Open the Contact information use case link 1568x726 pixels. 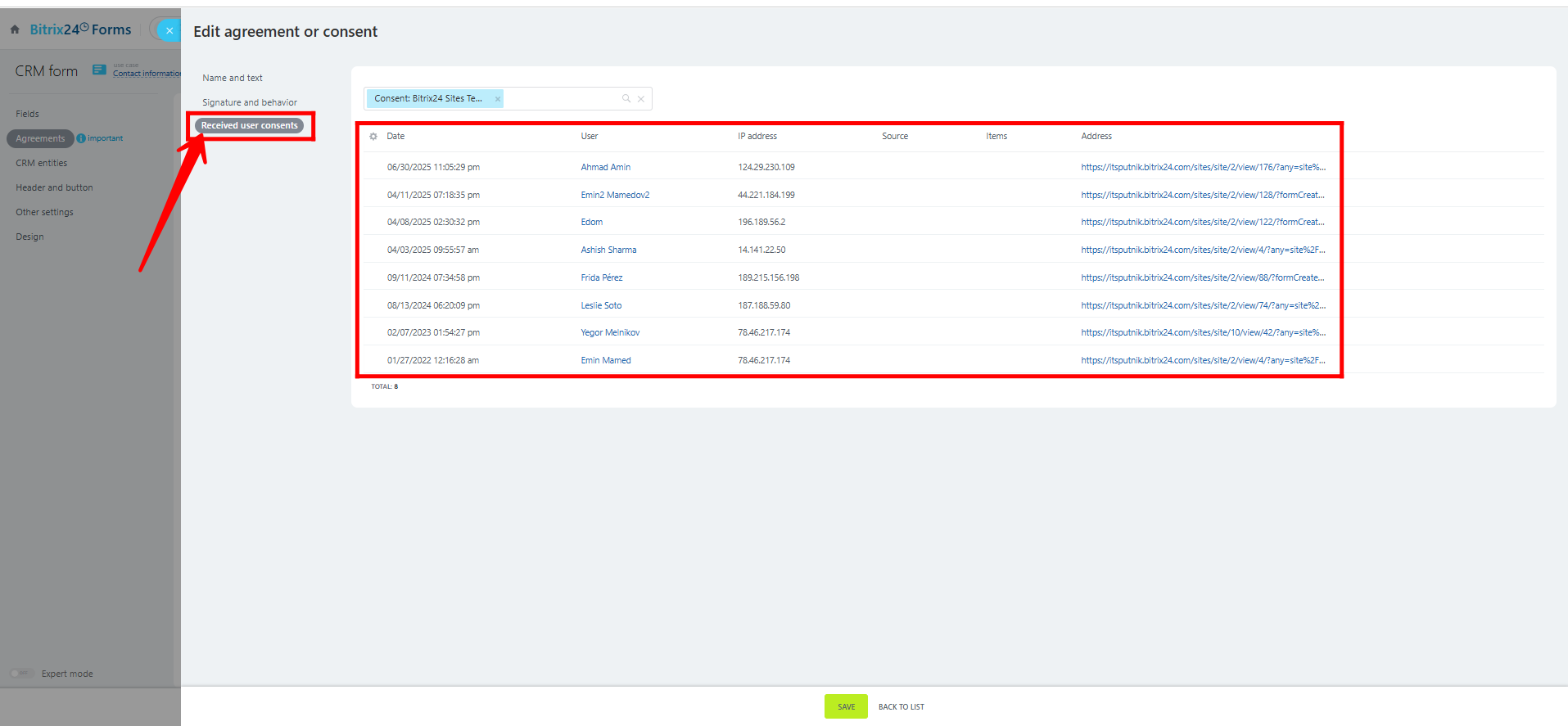point(147,74)
